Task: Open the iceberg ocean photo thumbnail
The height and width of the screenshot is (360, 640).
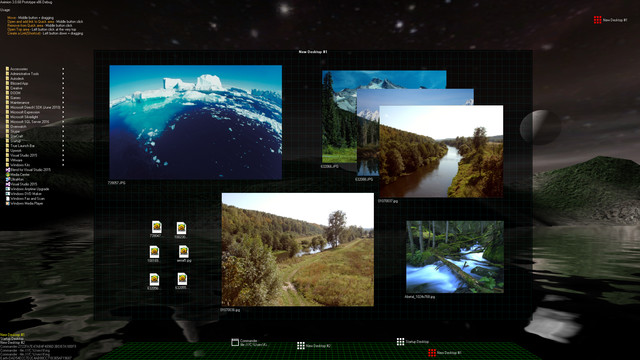Action: coord(196,122)
